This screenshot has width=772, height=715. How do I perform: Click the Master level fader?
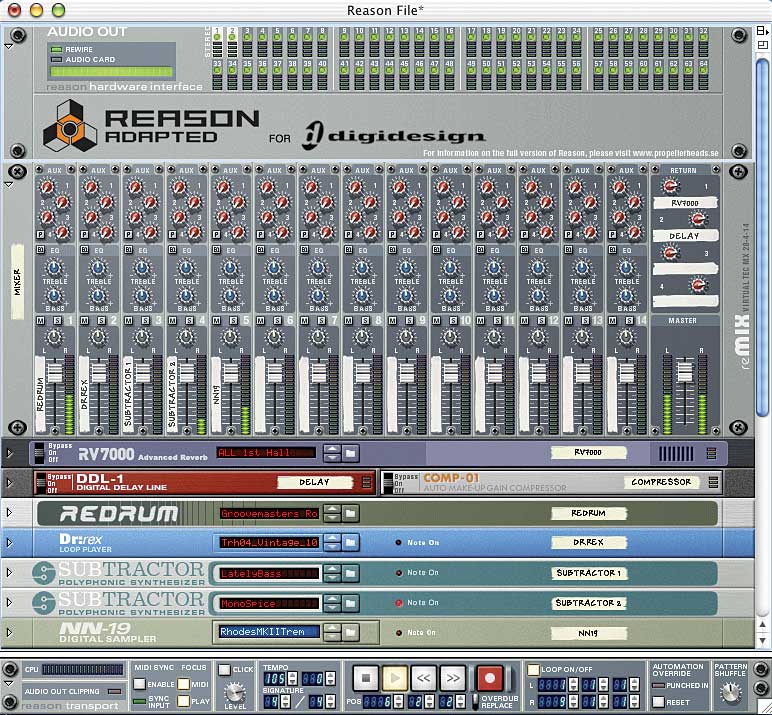pos(684,372)
